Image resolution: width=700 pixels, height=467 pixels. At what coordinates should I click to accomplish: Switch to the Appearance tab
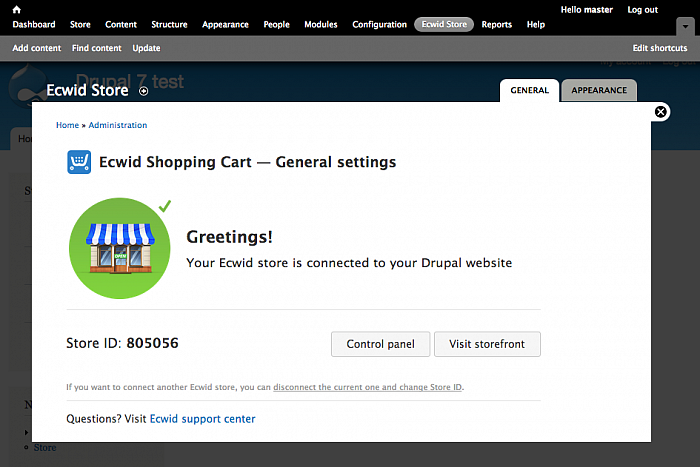(599, 90)
